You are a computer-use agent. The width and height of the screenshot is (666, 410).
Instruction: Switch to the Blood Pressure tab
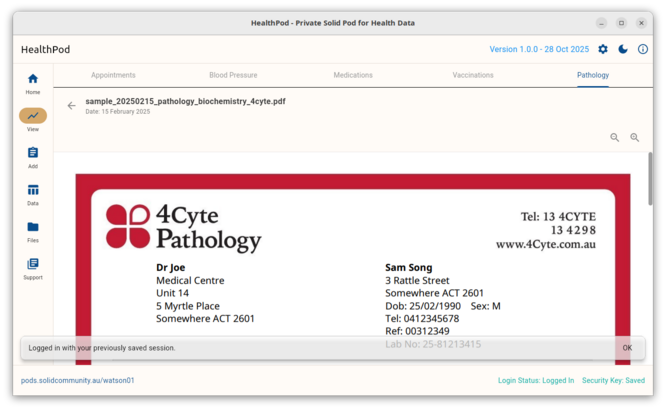click(233, 75)
